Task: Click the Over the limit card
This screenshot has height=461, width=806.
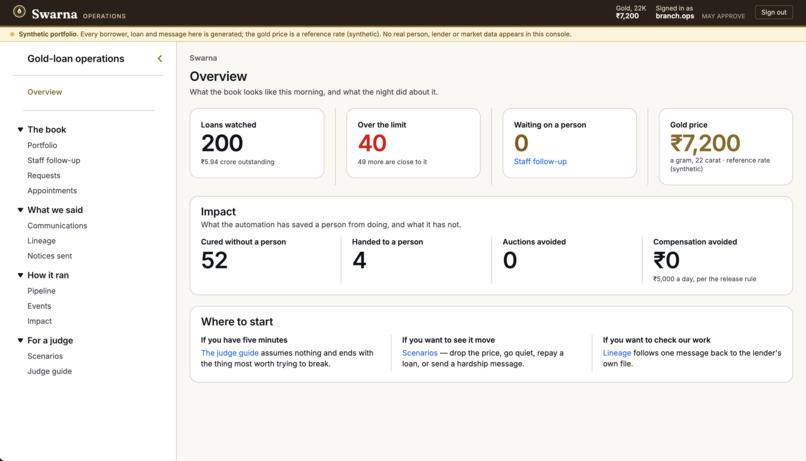Action: [x=413, y=143]
